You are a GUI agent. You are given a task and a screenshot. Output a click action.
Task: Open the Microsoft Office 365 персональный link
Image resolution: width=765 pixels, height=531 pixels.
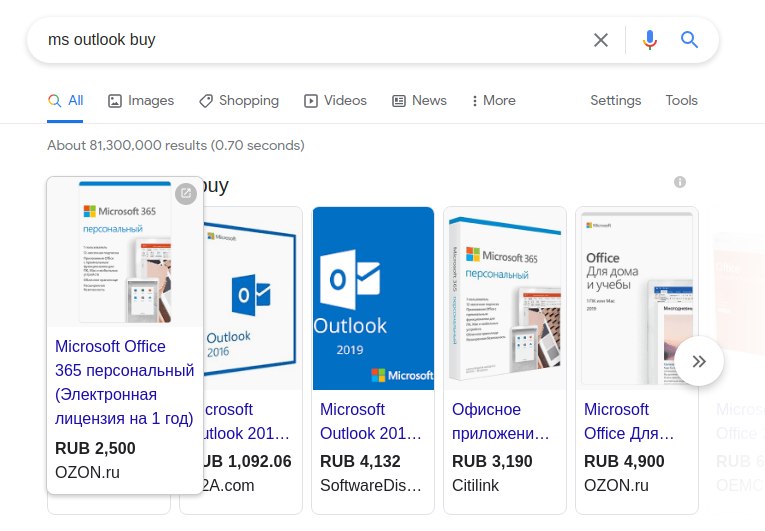point(124,382)
